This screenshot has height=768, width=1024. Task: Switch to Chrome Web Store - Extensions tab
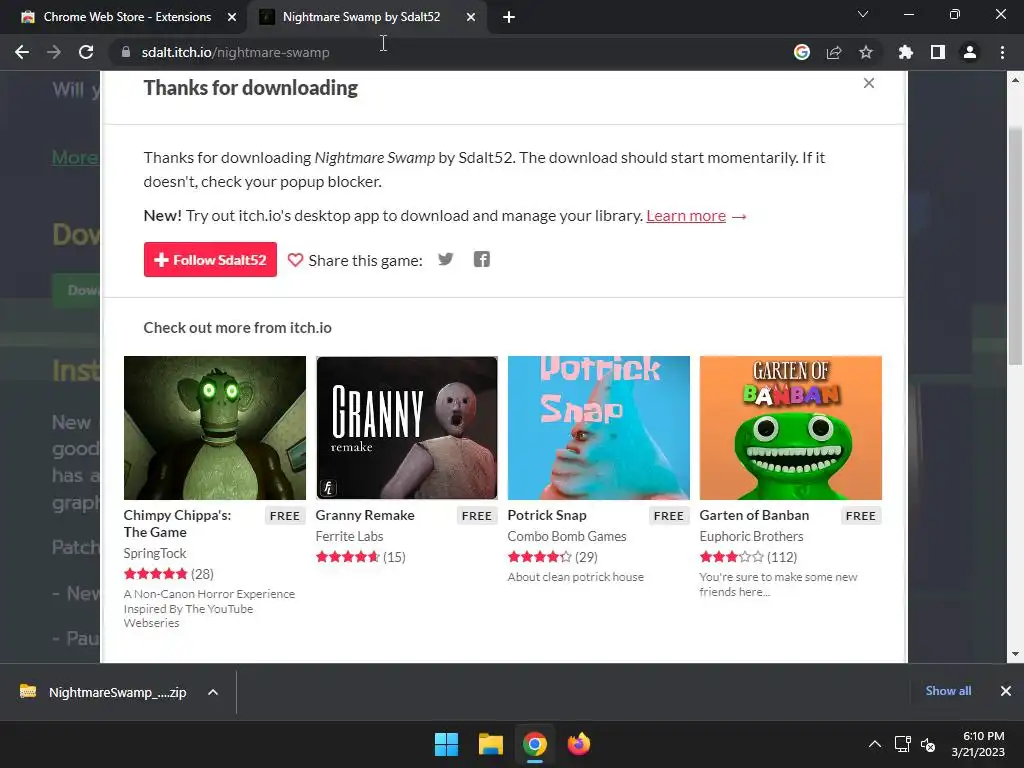[x=127, y=17]
